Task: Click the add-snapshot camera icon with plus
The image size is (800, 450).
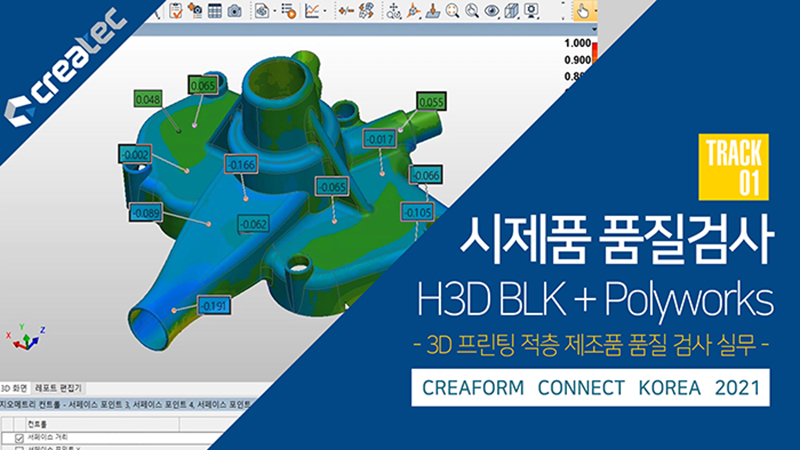Action: tap(195, 10)
